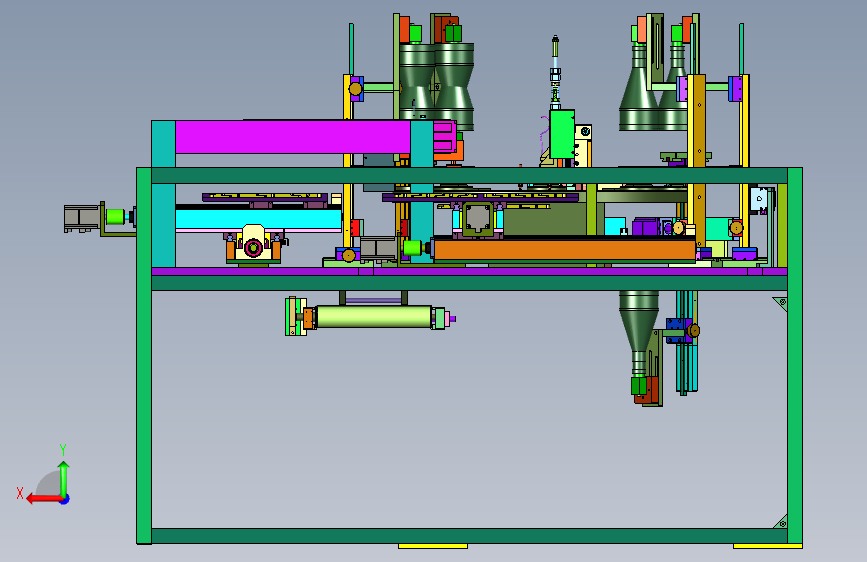Select the magenta horizontal beam
Viewport: 867px width, 562px height.
click(293, 137)
